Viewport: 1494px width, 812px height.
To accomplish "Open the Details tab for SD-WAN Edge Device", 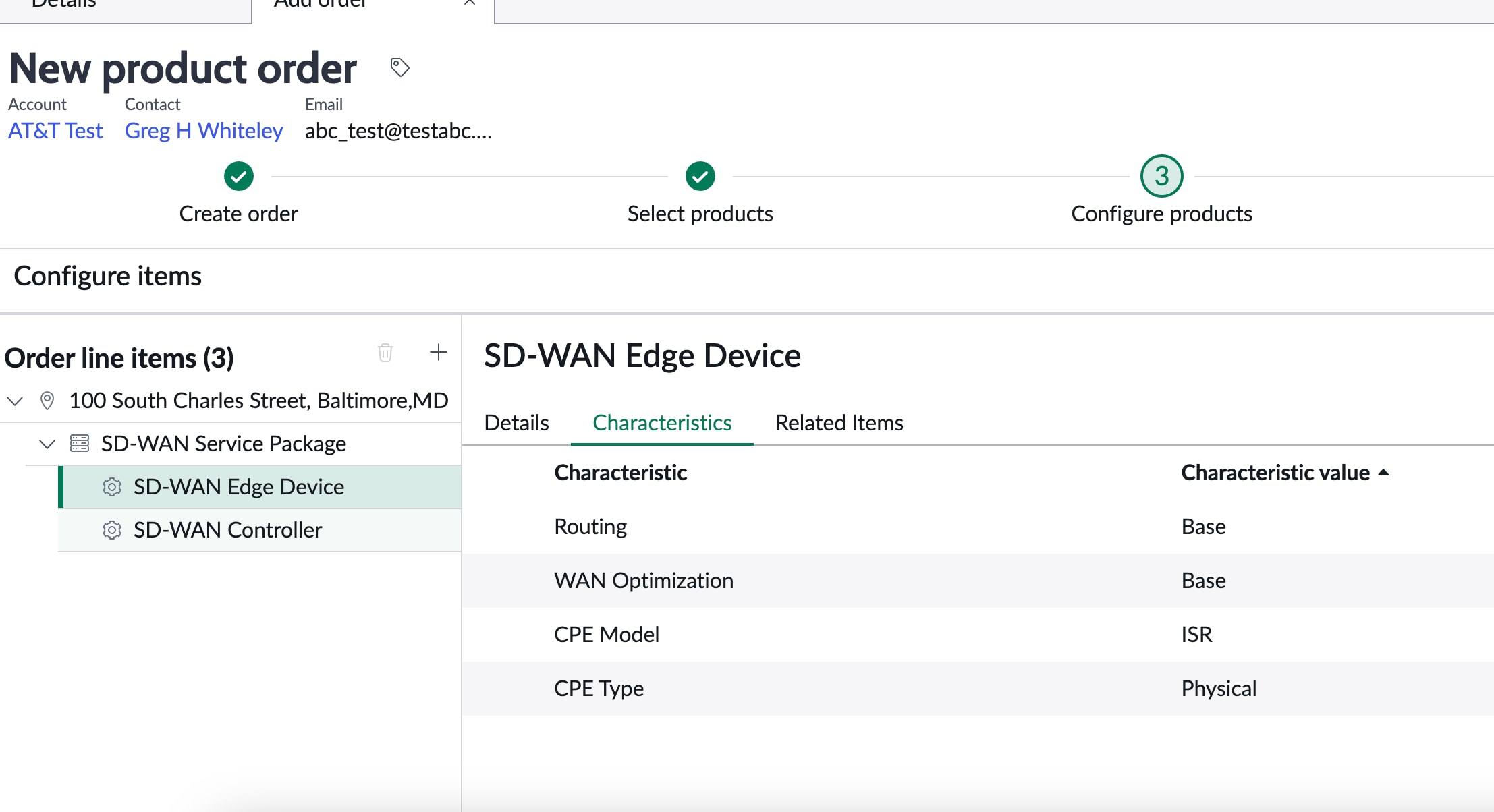I will click(x=516, y=422).
